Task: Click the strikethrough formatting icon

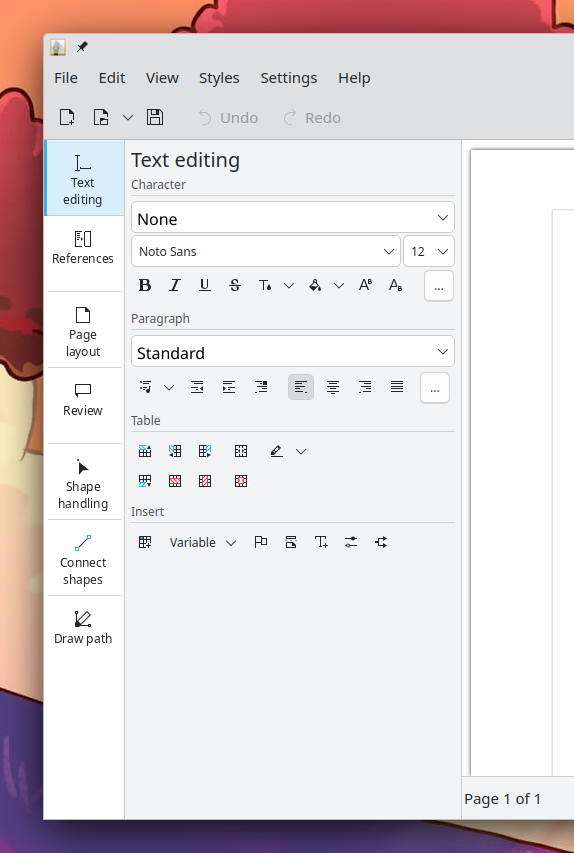Action: pyautogui.click(x=234, y=285)
